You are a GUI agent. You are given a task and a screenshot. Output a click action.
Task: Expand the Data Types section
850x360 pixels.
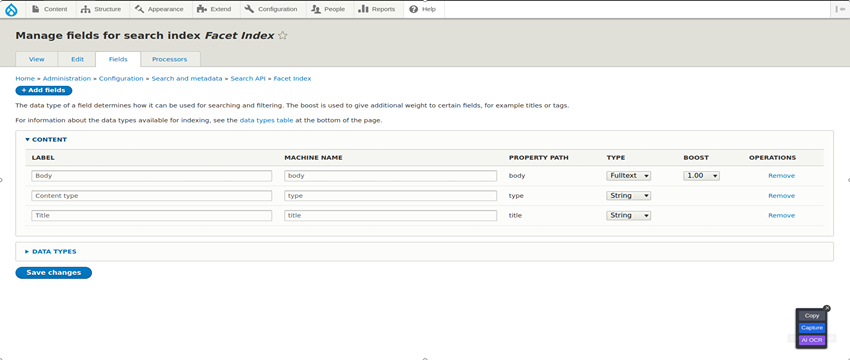(x=51, y=252)
